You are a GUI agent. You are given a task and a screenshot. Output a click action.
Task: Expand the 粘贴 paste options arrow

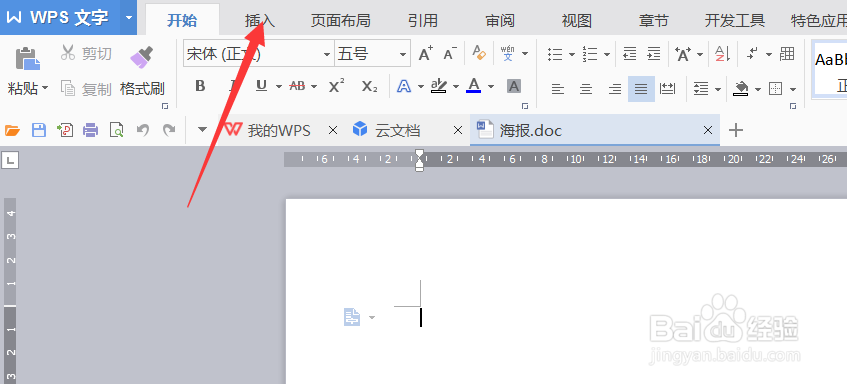click(x=45, y=88)
